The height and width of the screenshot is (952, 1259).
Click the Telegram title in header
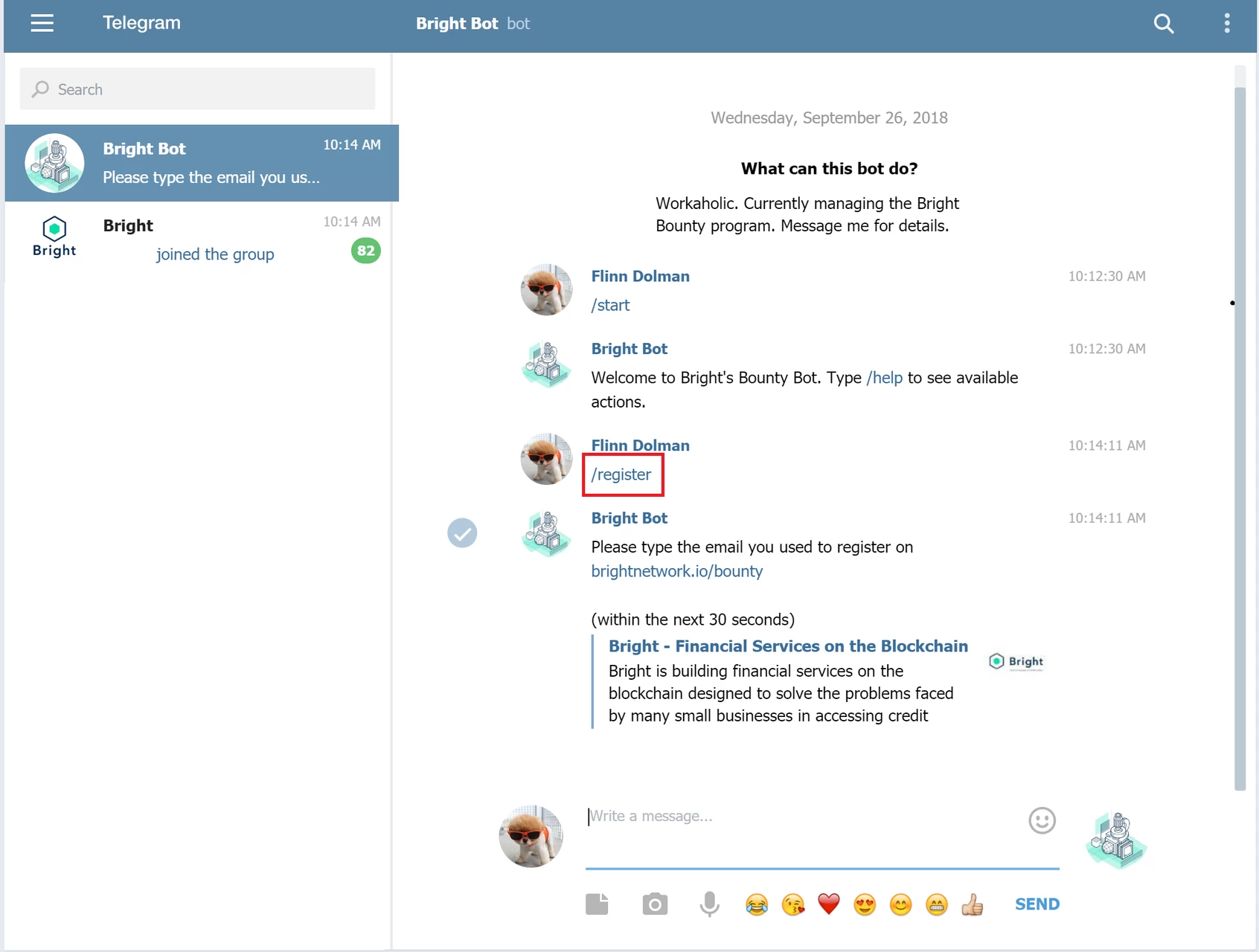point(141,23)
